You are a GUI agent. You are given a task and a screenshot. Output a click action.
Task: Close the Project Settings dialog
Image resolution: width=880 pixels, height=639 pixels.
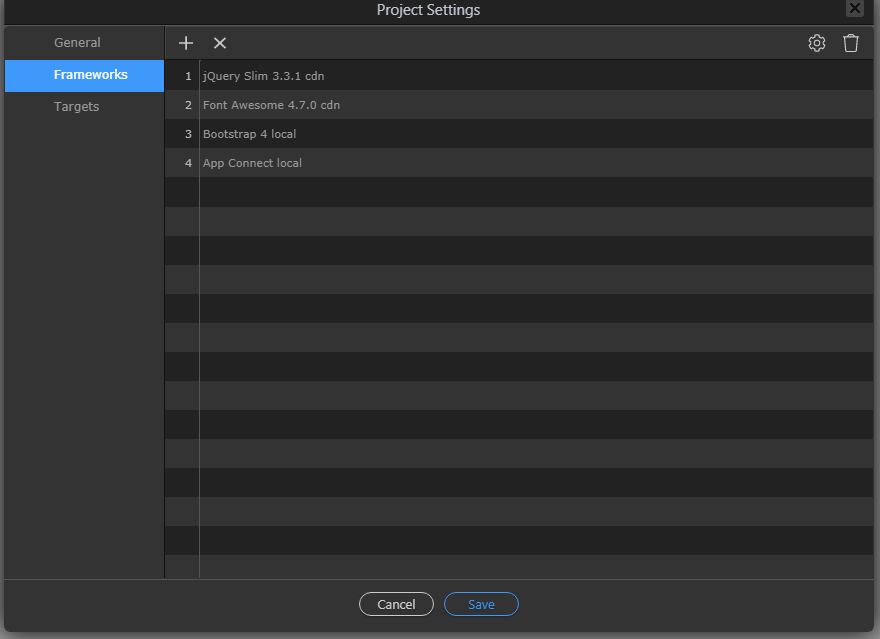click(855, 8)
